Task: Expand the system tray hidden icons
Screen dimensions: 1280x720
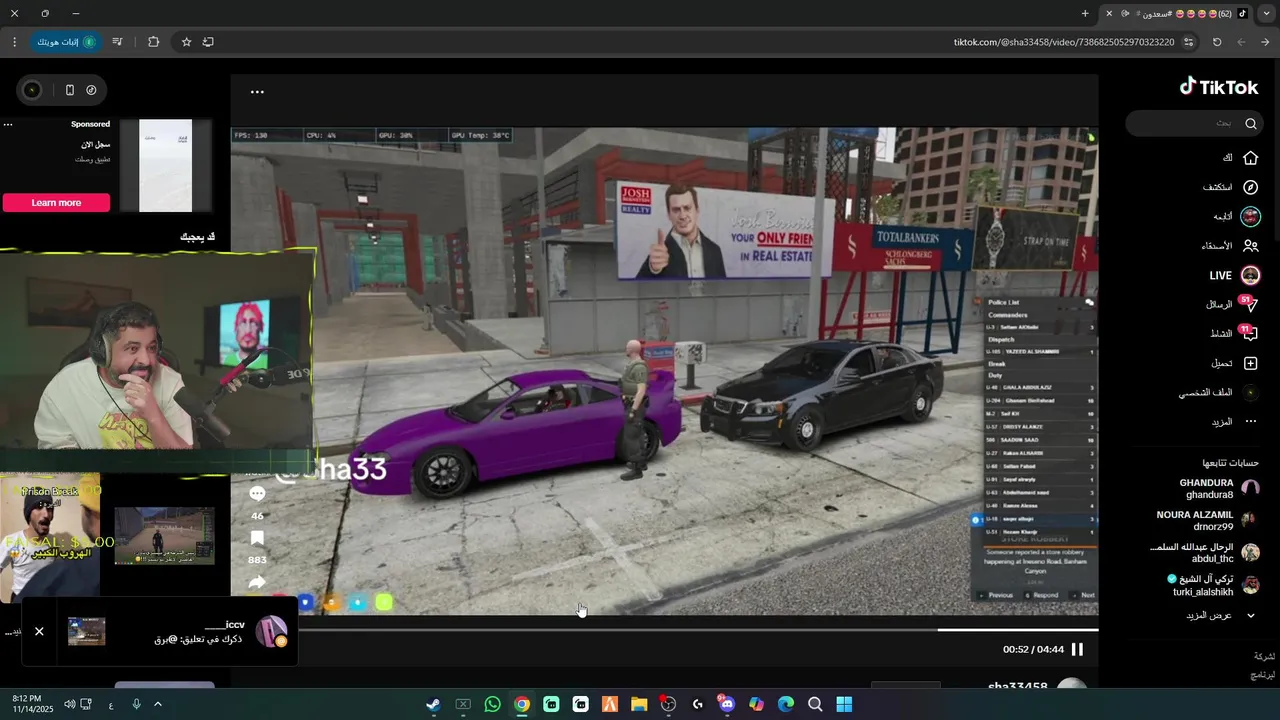Action: [158, 704]
